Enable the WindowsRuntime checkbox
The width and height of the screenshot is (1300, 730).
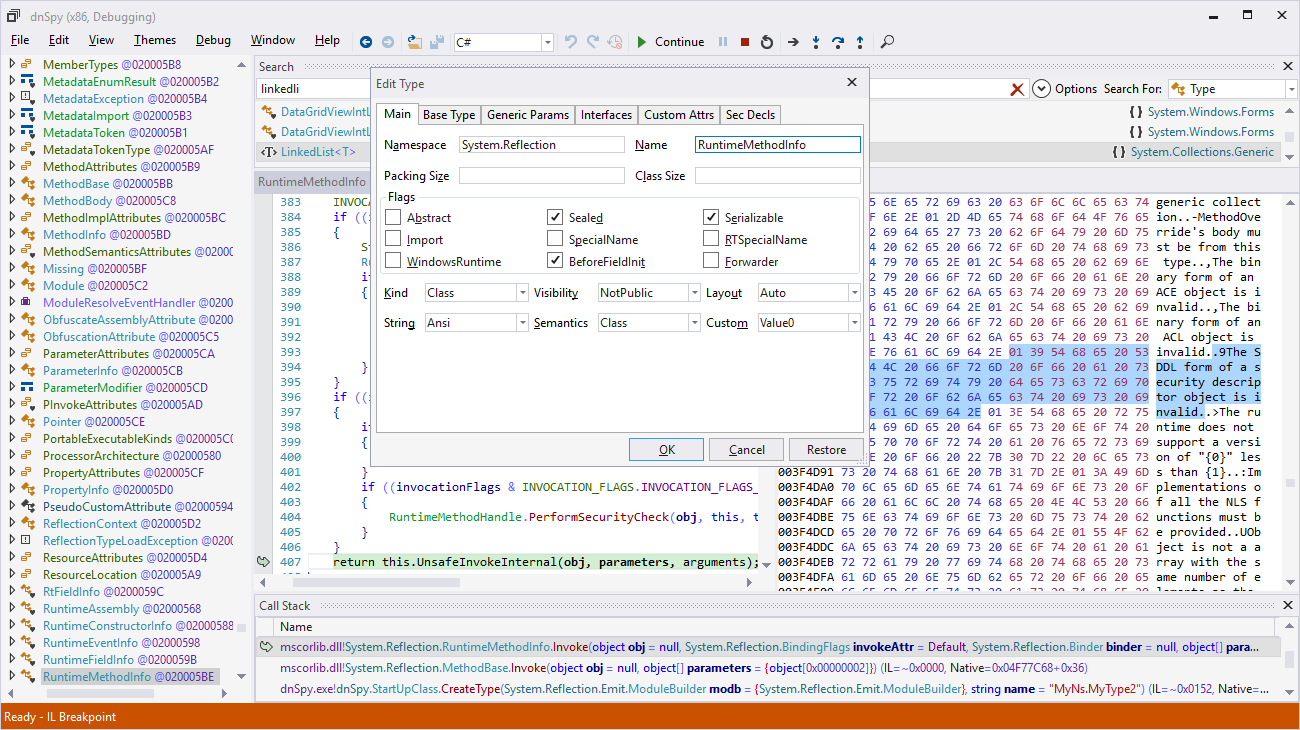tap(393, 261)
